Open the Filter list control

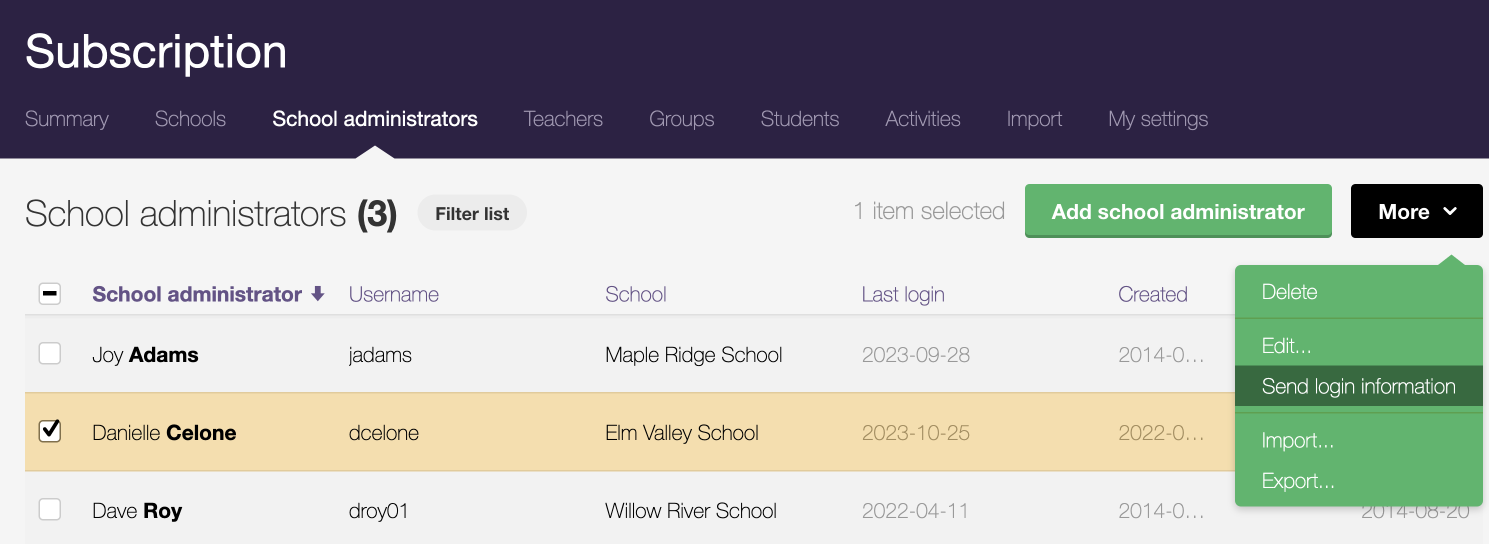pos(472,213)
